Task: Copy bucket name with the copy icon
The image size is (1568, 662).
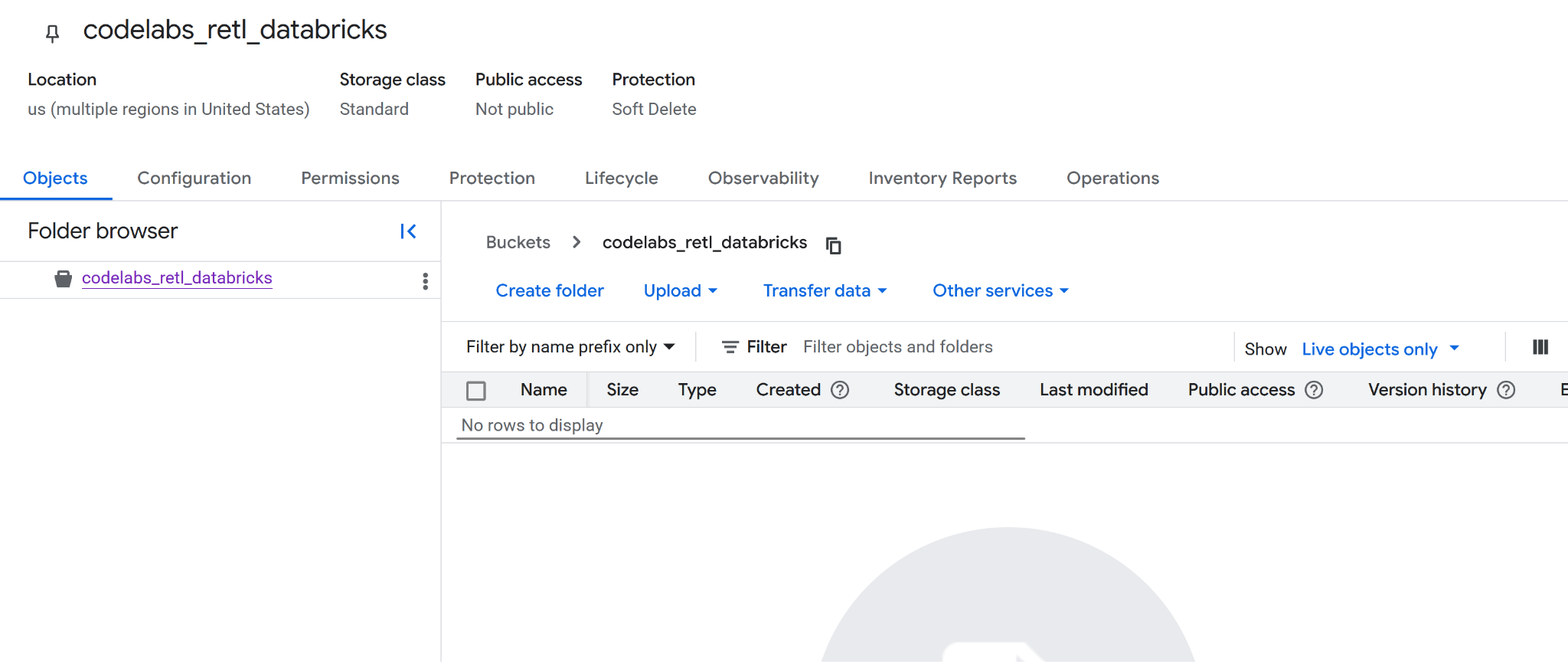Action: [x=833, y=245]
